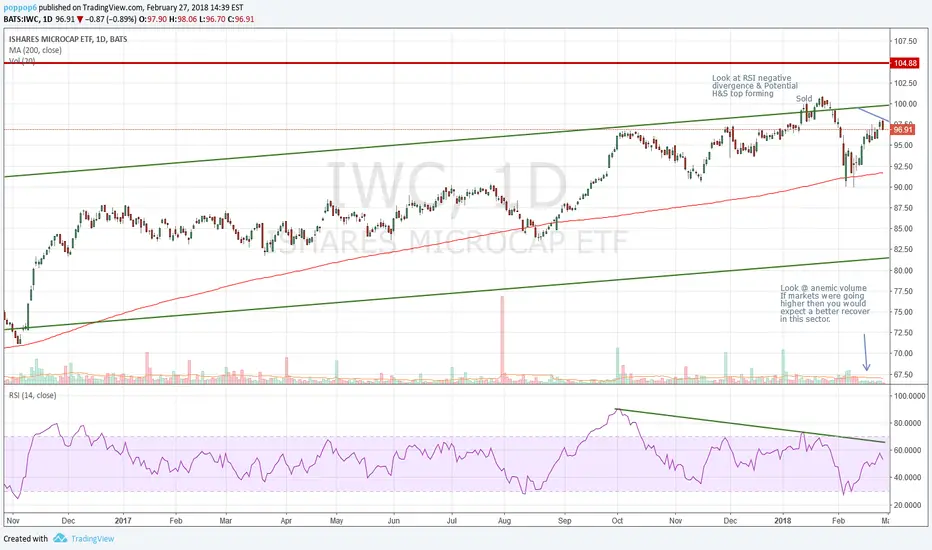Click the 2018 time axis label
The width and height of the screenshot is (932, 550).
click(783, 520)
